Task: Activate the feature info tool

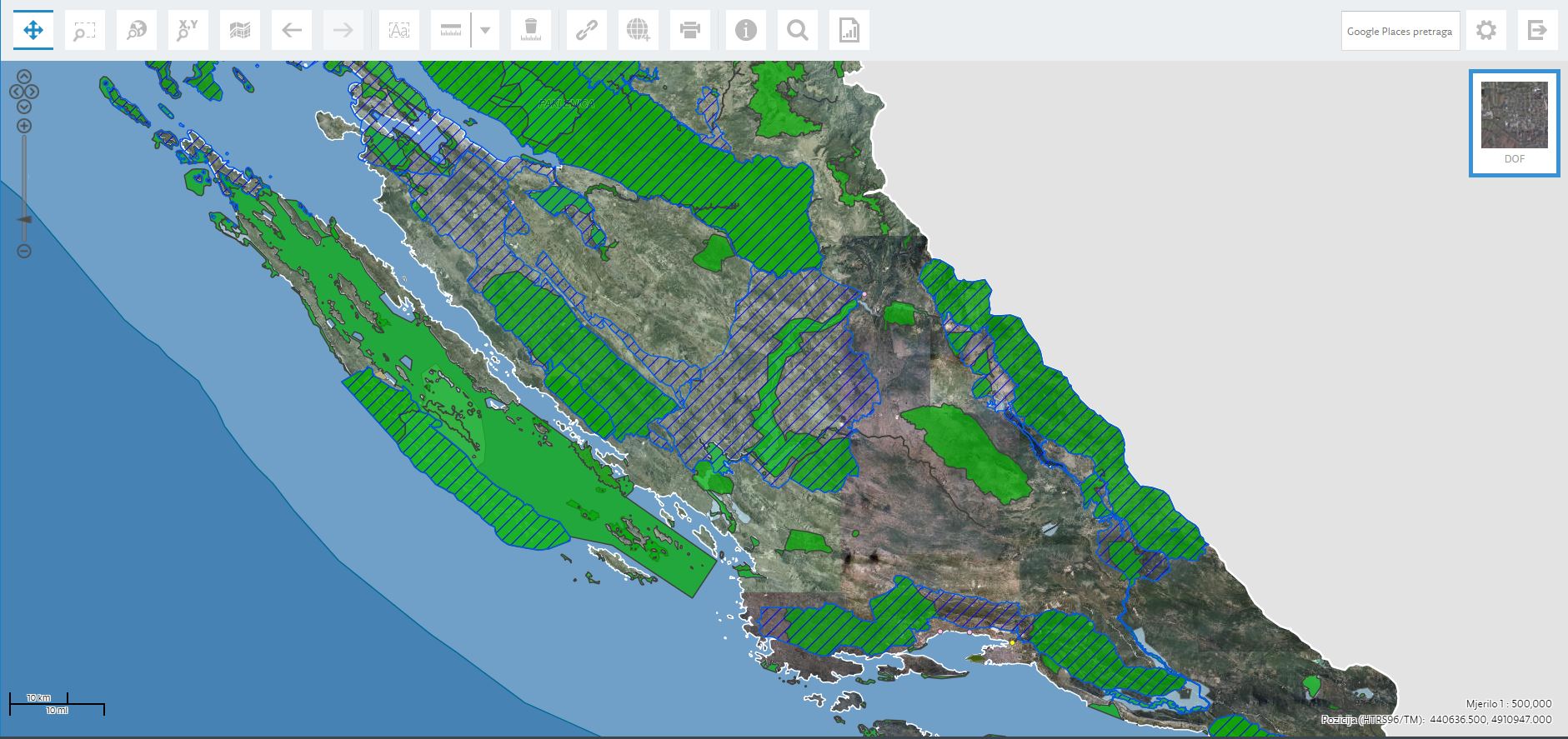Action: (x=746, y=31)
